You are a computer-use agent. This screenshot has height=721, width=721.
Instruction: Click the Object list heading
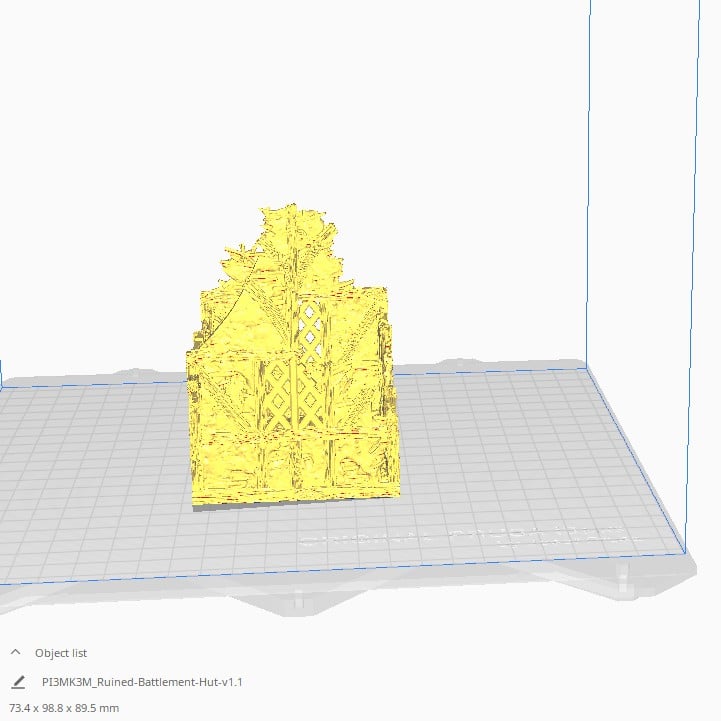pos(62,653)
